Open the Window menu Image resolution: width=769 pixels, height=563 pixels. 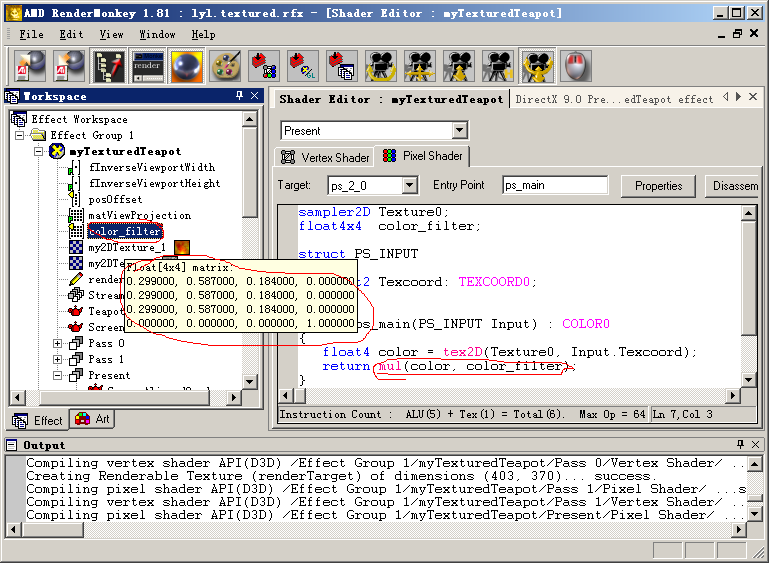(157, 34)
